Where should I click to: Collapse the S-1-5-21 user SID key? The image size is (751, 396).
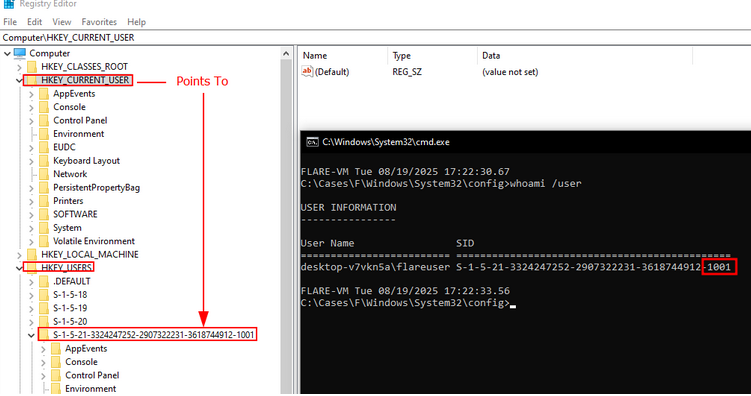click(31, 335)
